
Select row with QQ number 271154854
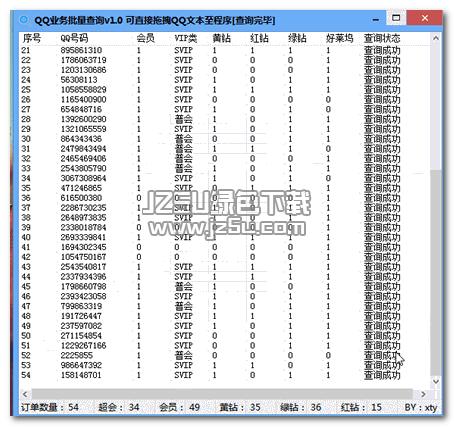point(211,336)
